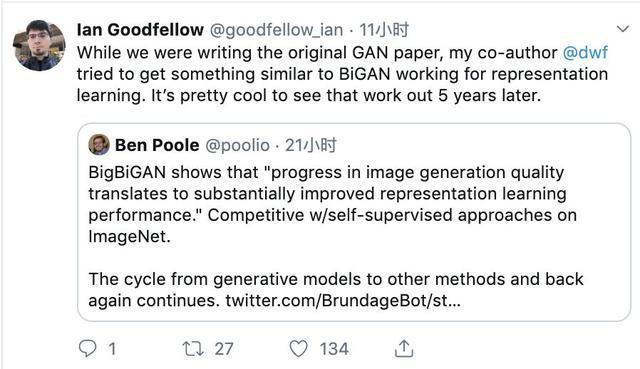The image size is (640, 369).
Task: Open tweet options chevron menu
Action: click(x=623, y=29)
